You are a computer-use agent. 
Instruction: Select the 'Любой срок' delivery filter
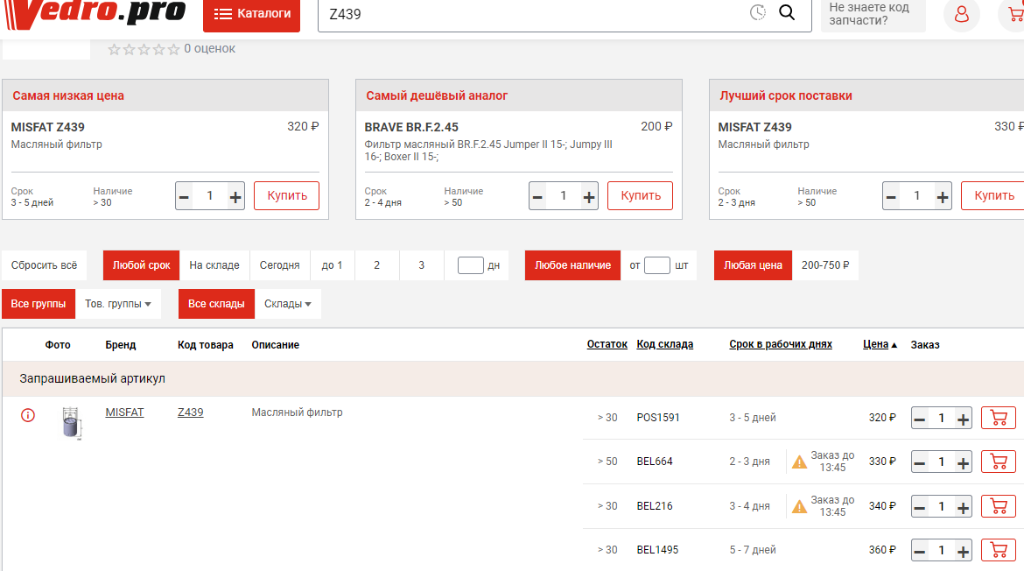141,265
